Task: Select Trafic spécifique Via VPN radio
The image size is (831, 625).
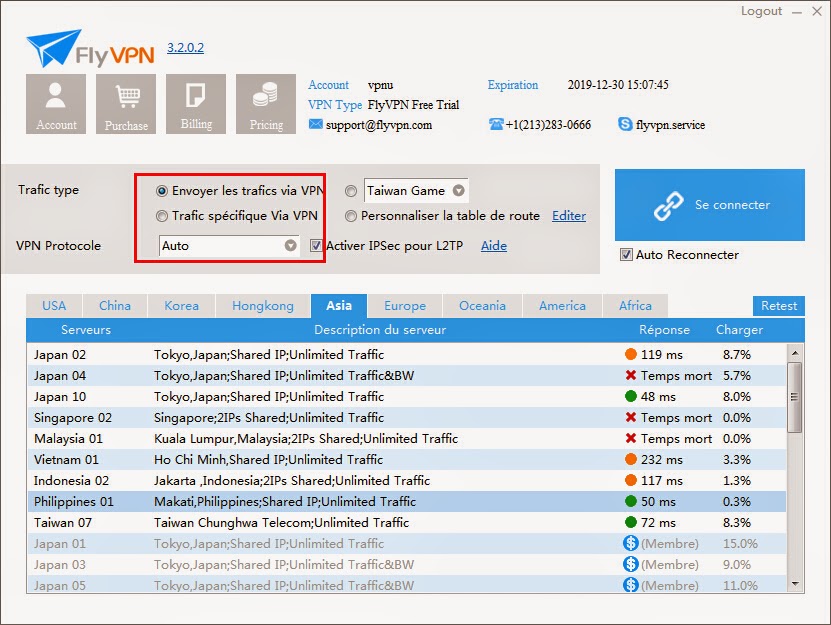Action: click(x=162, y=216)
